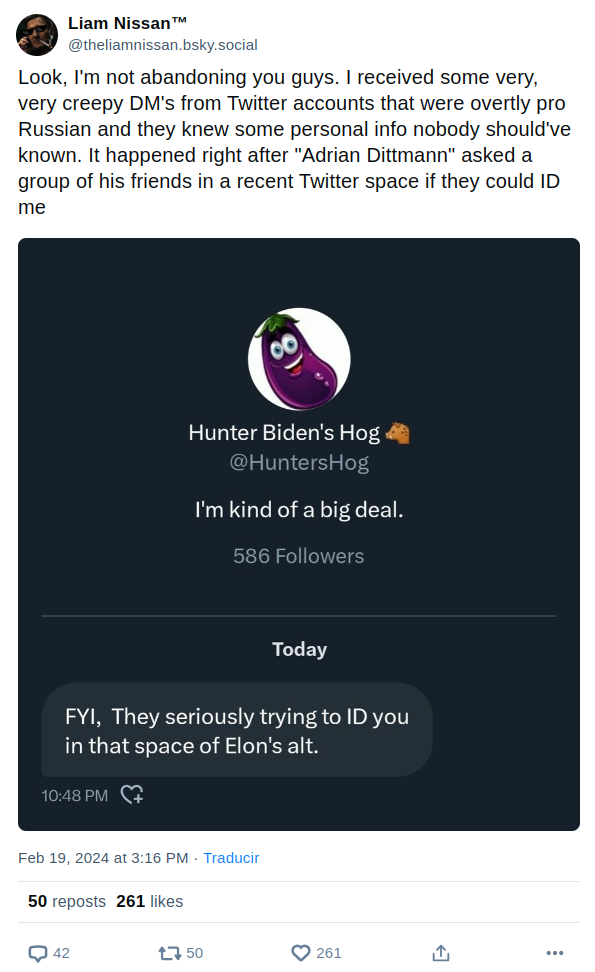Open Liam Nissan's profile avatar
595x972 pixels.
36,34
